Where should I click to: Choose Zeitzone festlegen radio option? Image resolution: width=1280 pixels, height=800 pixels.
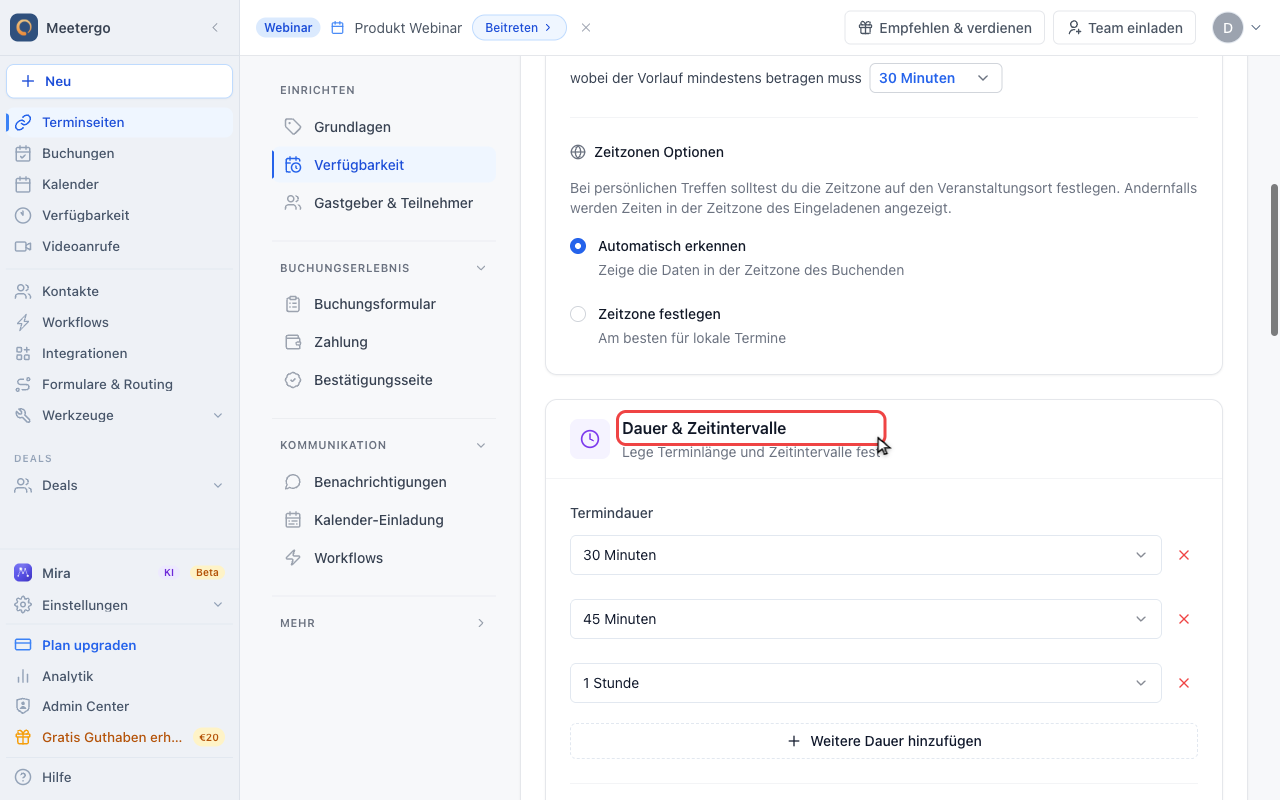click(x=578, y=314)
